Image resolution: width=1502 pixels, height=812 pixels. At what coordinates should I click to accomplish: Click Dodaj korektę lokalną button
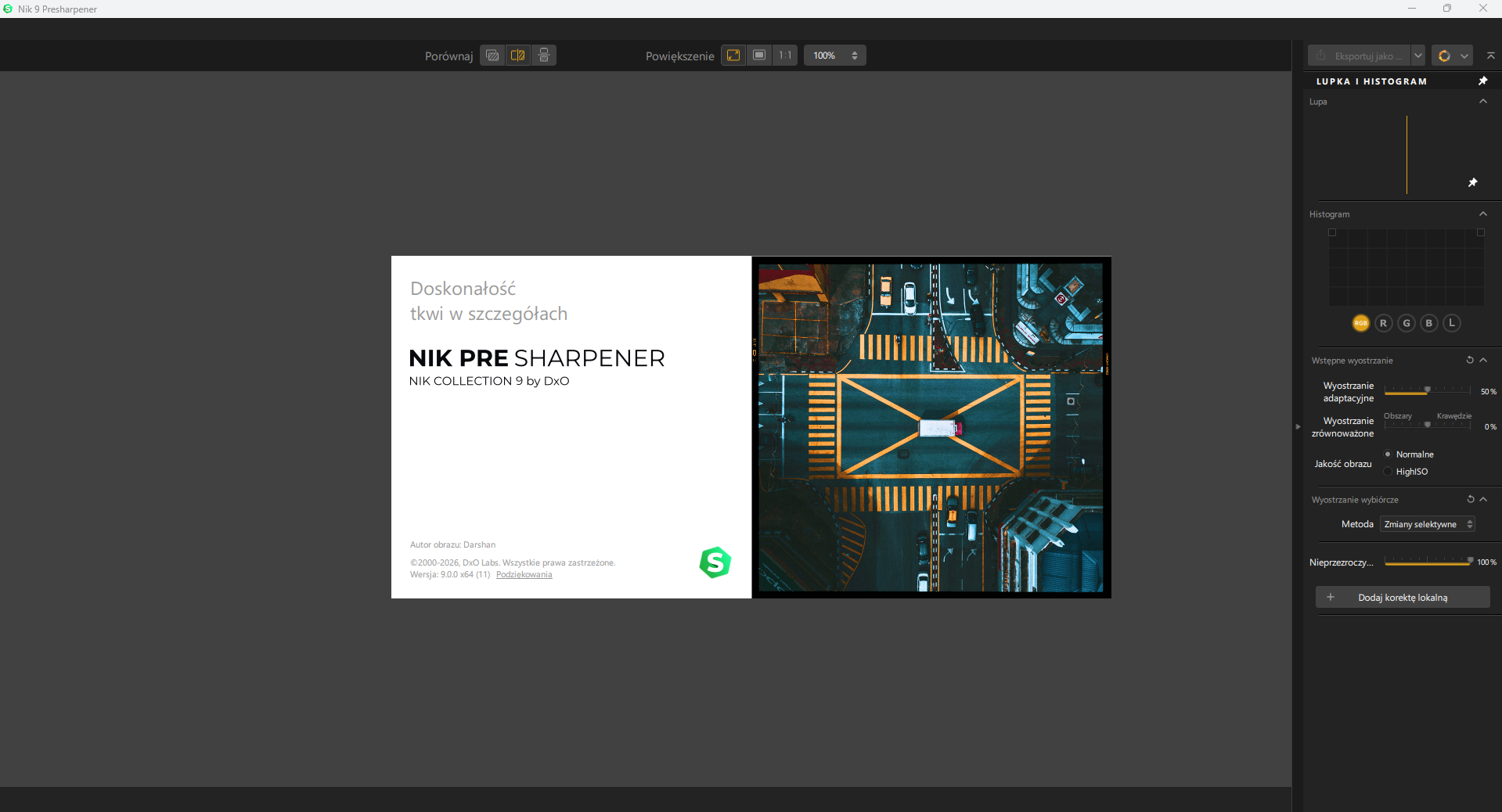coord(1403,598)
